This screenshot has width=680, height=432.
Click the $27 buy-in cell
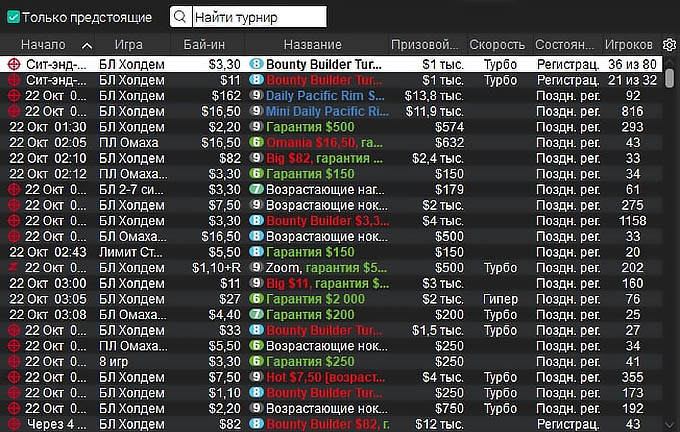pyautogui.click(x=230, y=299)
